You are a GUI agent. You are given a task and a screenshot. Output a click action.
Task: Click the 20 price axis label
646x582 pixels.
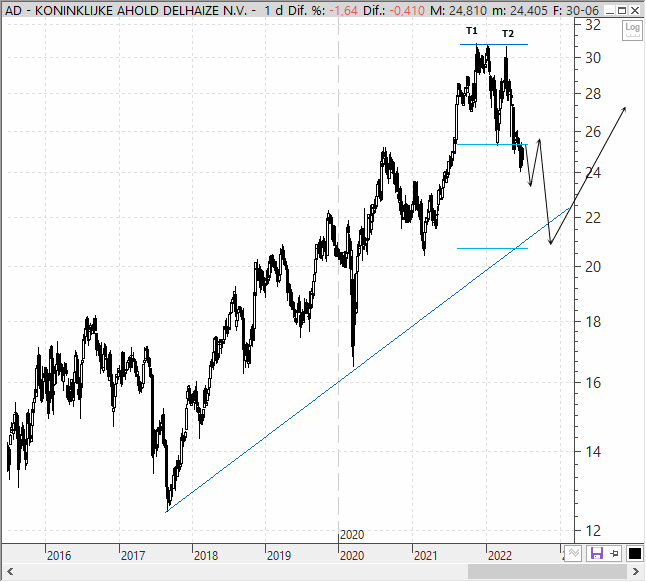pyautogui.click(x=593, y=267)
